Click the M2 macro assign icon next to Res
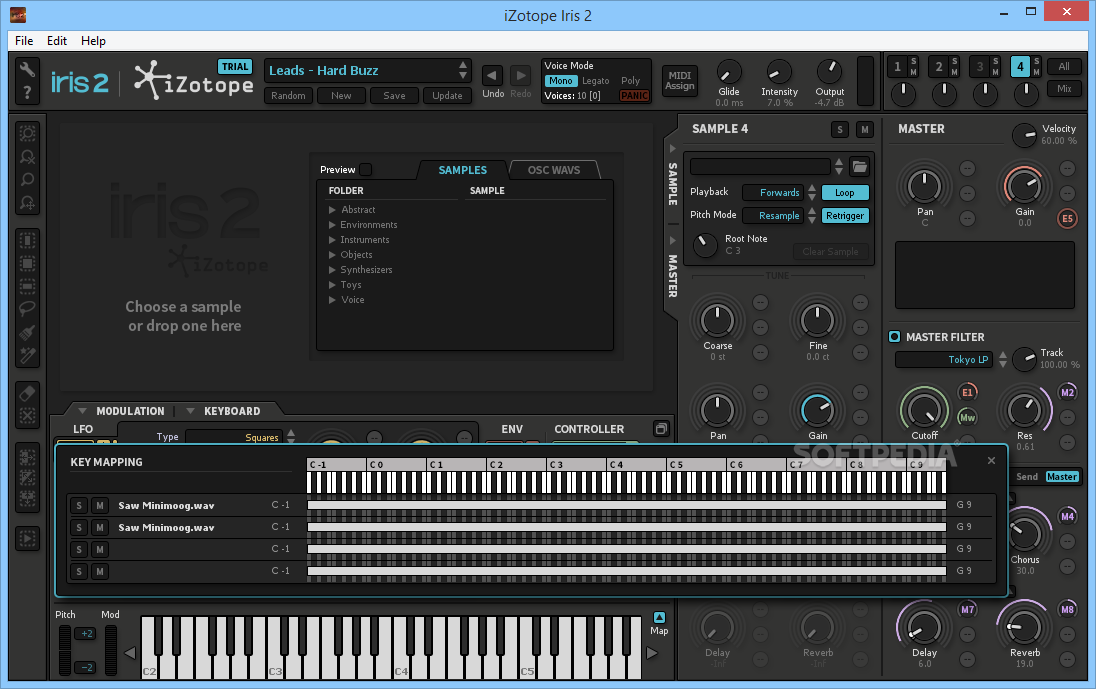Viewport: 1096px width, 689px height. tap(1067, 392)
